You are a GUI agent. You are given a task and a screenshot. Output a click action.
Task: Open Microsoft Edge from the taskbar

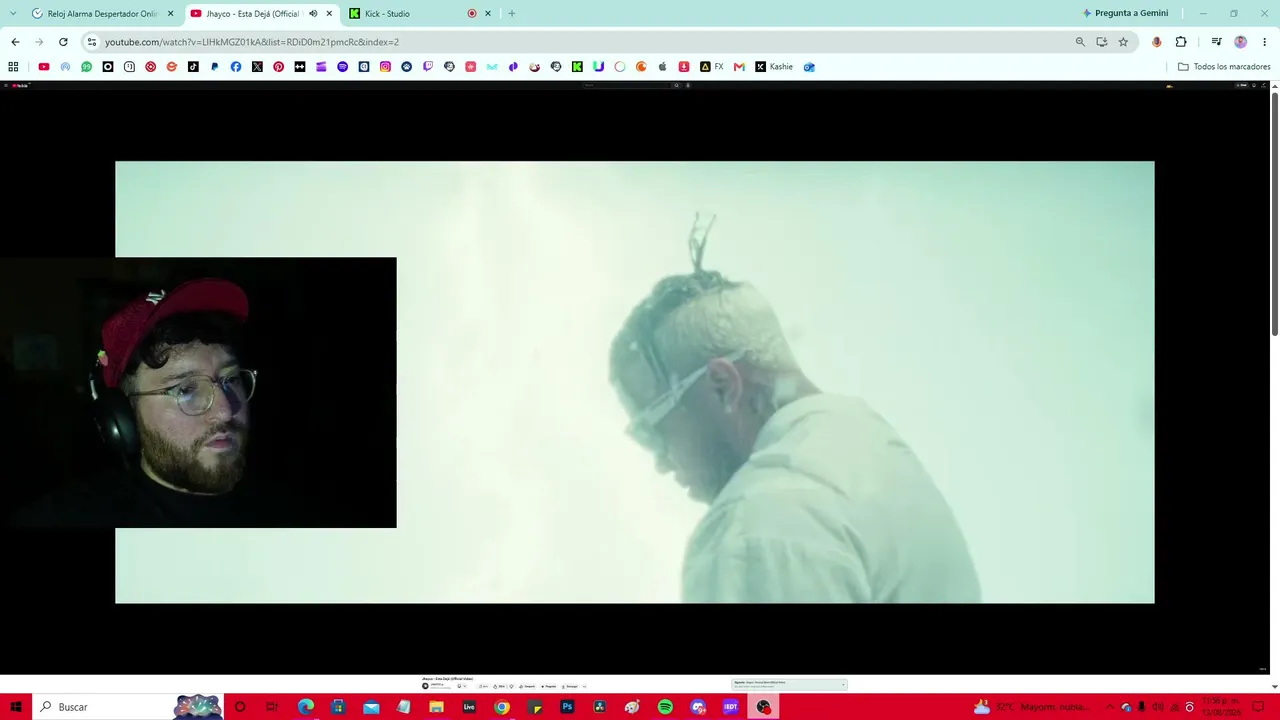[x=306, y=707]
